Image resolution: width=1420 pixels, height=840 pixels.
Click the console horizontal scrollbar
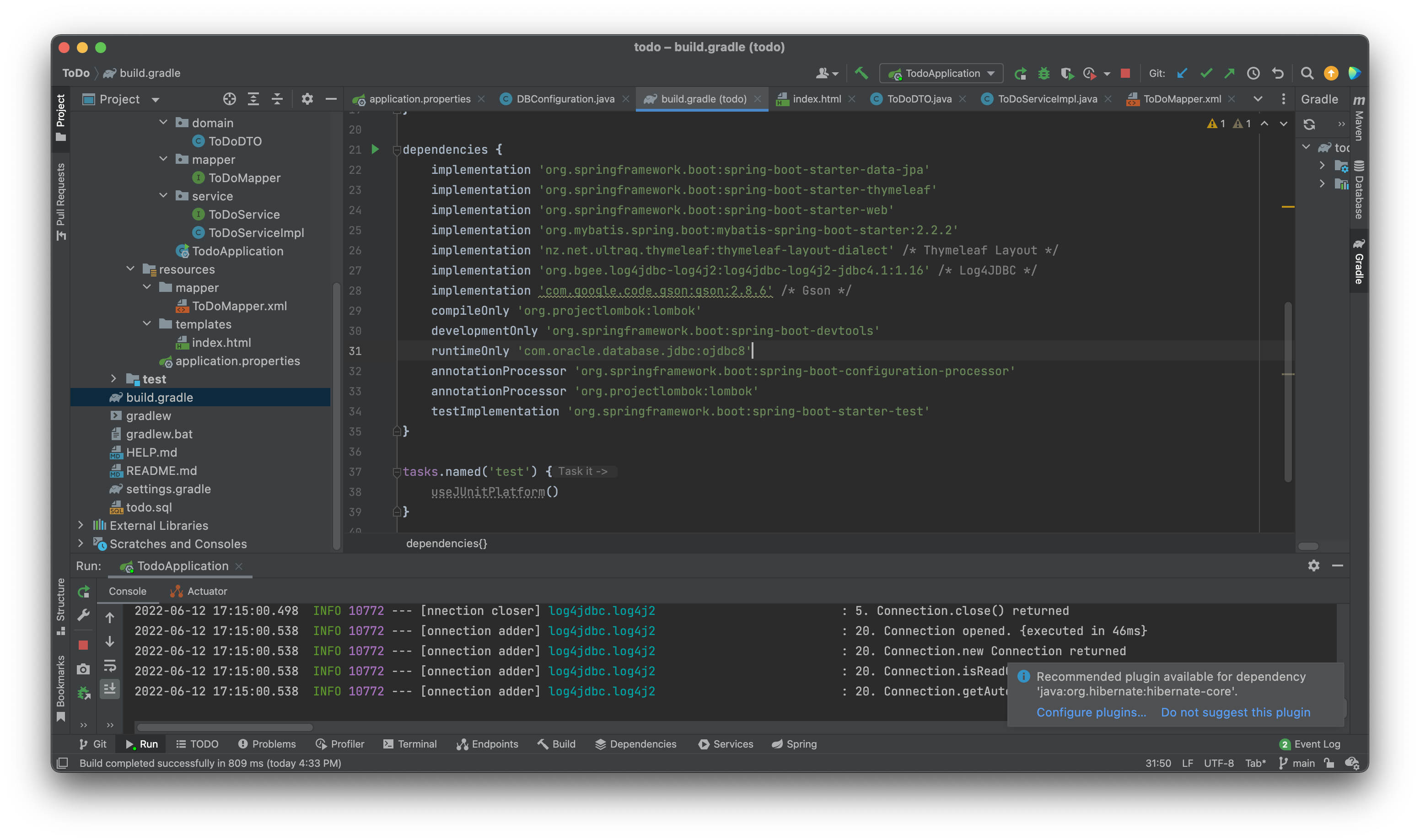click(x=225, y=727)
